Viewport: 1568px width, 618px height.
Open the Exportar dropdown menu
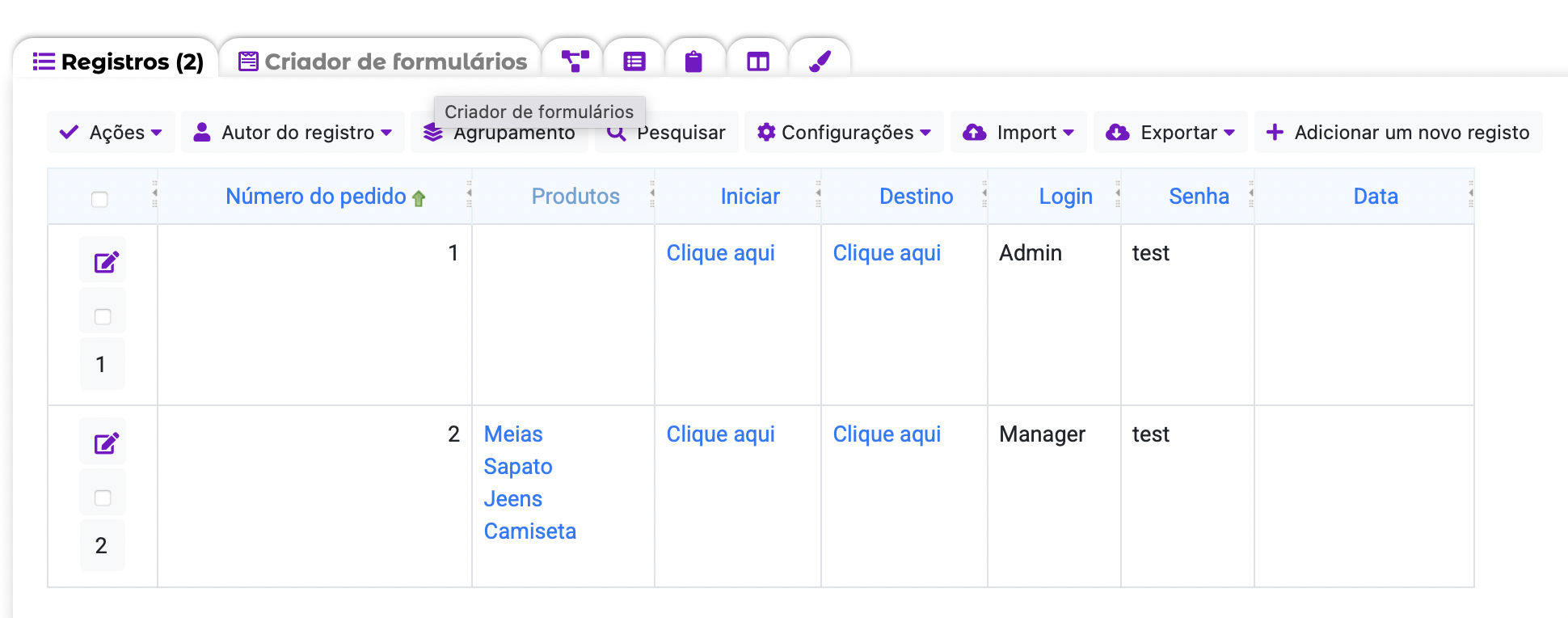pyautogui.click(x=1170, y=132)
